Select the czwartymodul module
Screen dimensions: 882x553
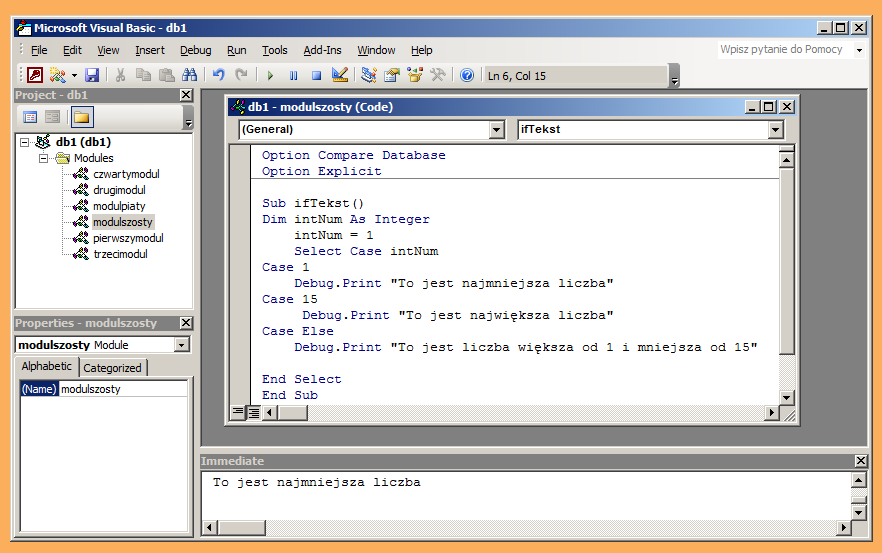click(126, 174)
